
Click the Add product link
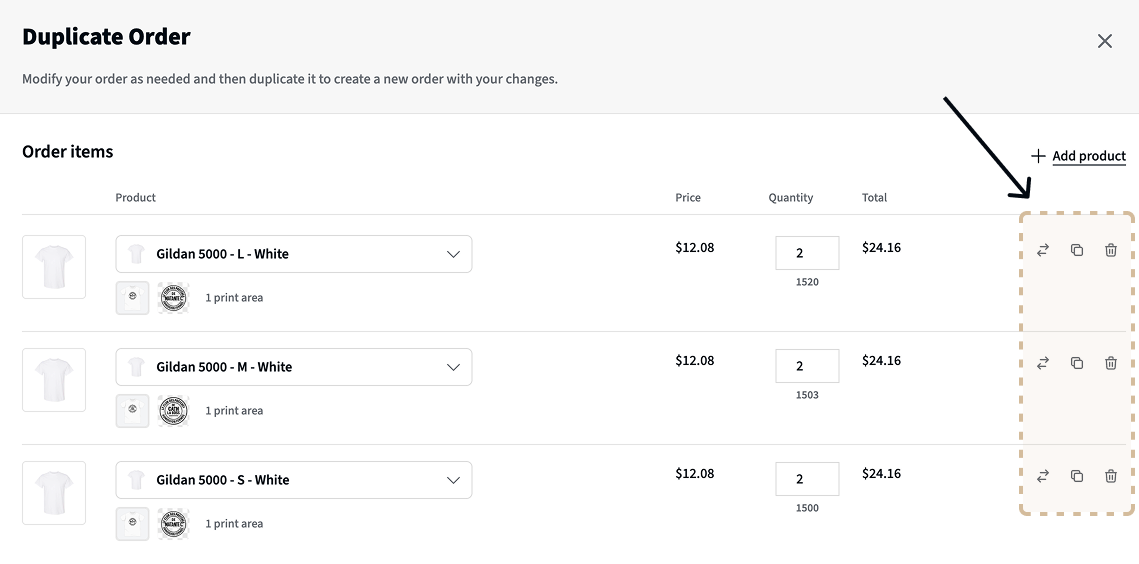click(1079, 156)
